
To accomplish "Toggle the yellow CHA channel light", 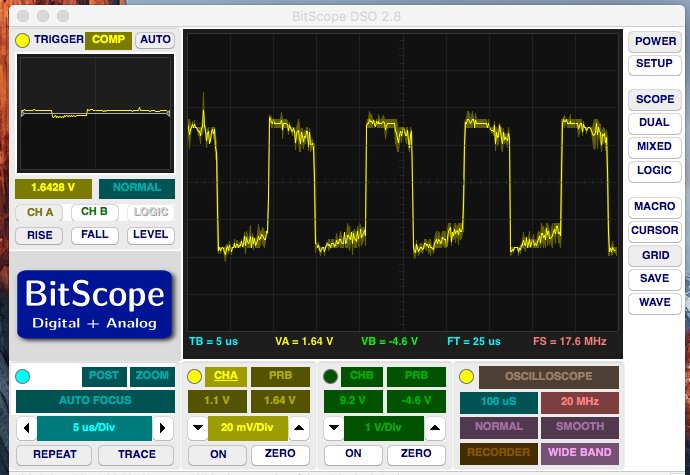I will (x=195, y=376).
